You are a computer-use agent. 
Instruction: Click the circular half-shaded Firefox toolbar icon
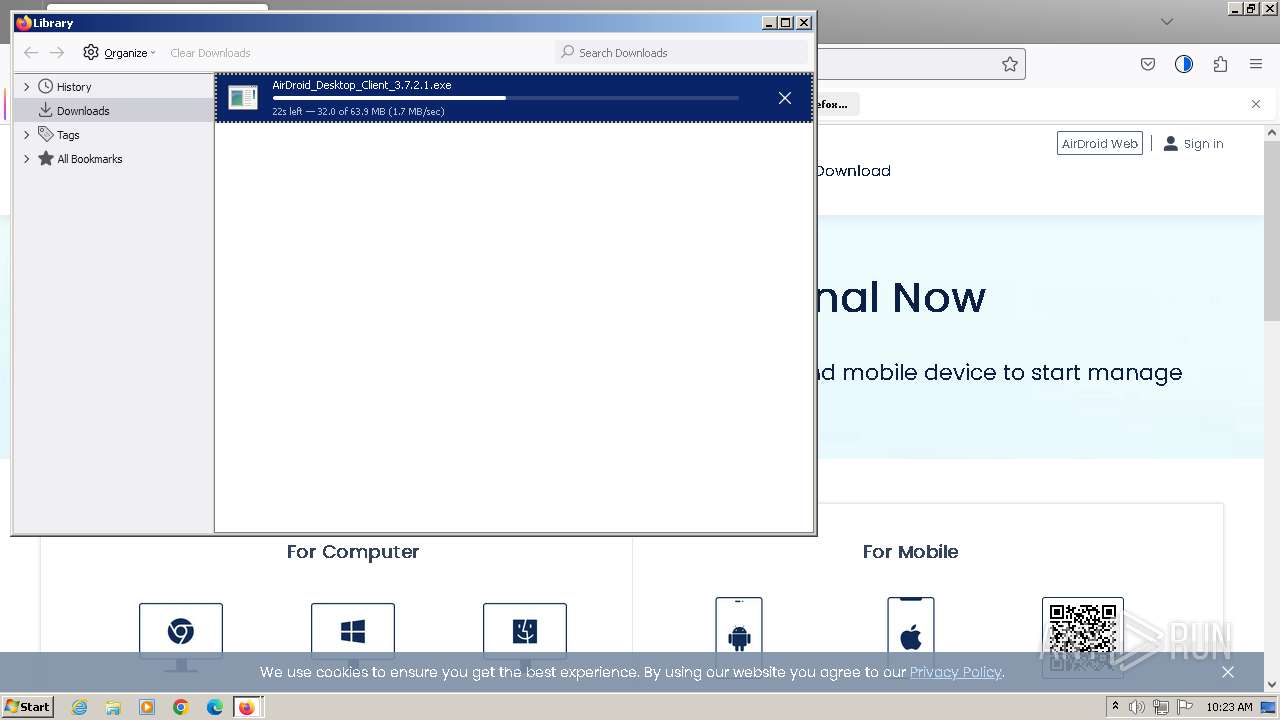click(1184, 64)
